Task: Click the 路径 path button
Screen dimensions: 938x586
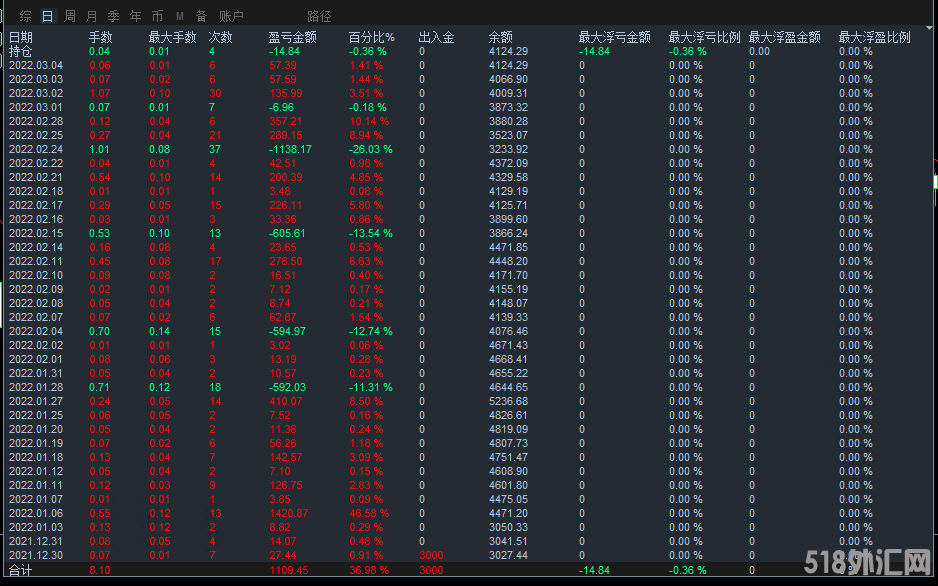Action: click(319, 16)
